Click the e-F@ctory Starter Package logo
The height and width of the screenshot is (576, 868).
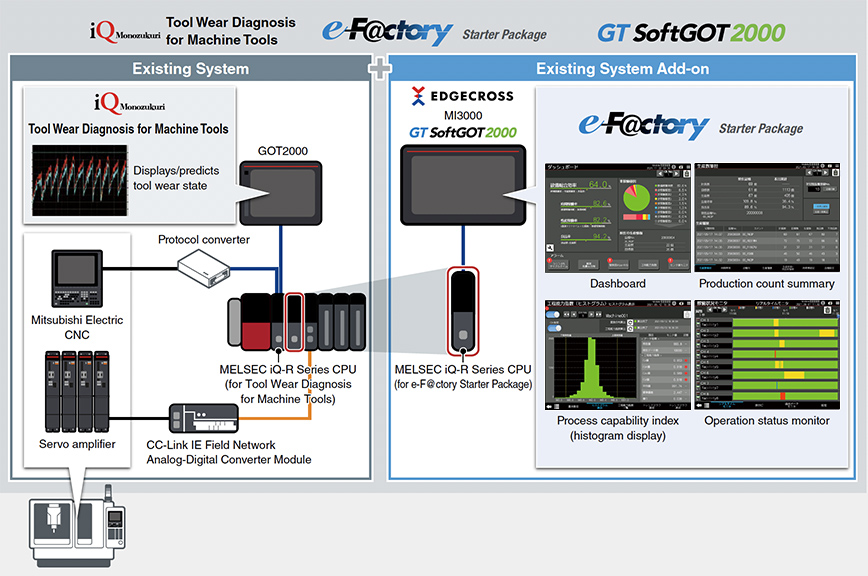(386, 29)
